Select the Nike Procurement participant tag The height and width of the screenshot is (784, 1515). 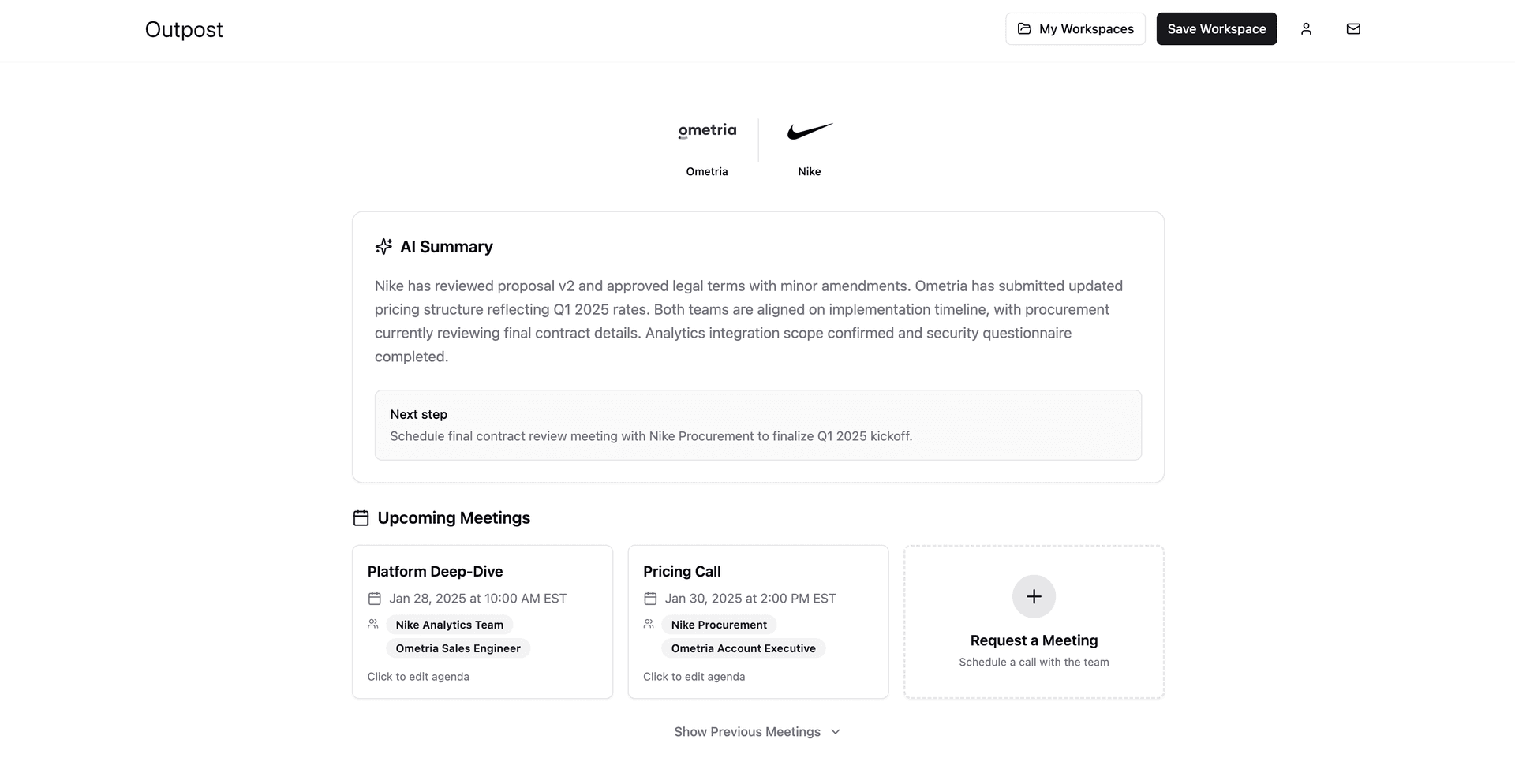coord(718,625)
